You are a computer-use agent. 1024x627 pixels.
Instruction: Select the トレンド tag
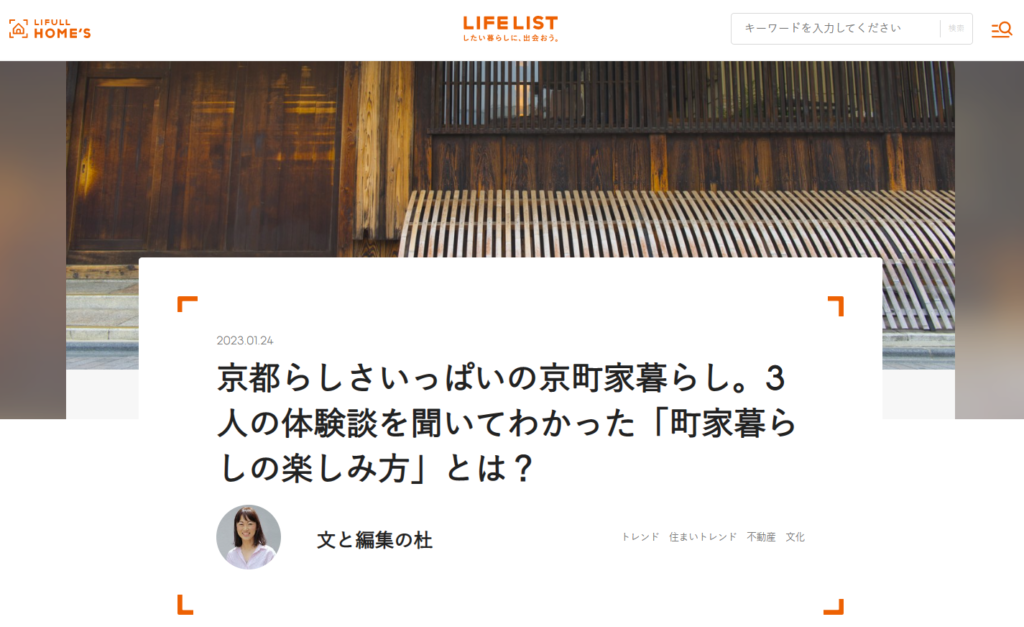[640, 537]
